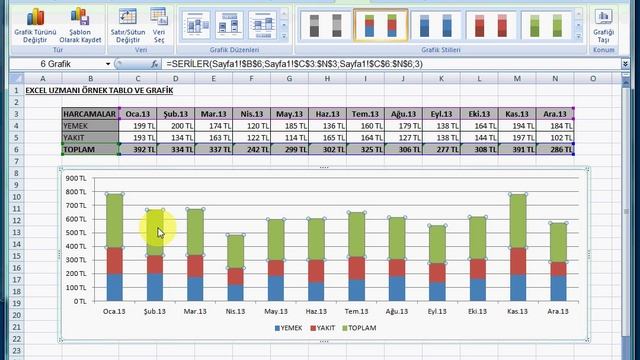The width and height of the screenshot is (640, 360).
Task: Select row 1 header
Action: (16, 90)
